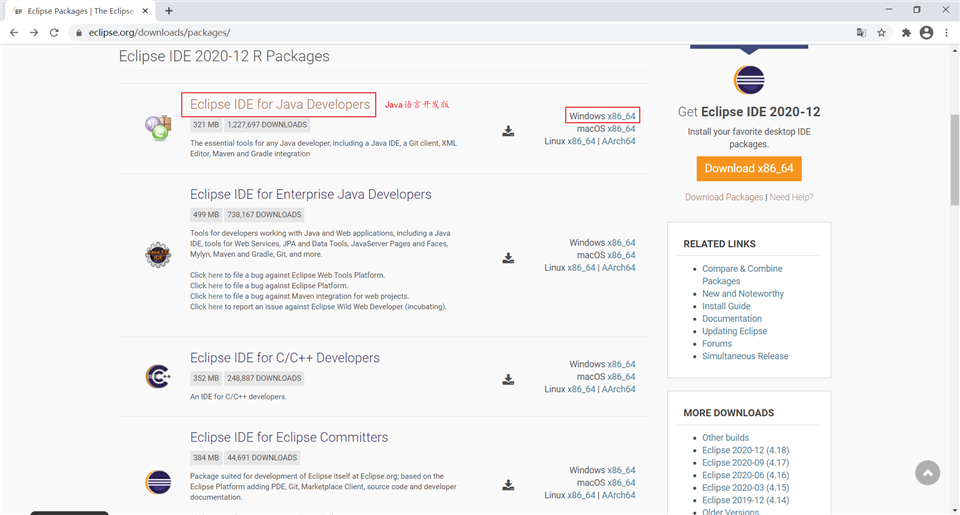
Task: Click the C/C++ Developers package logo
Action: pyautogui.click(x=158, y=376)
